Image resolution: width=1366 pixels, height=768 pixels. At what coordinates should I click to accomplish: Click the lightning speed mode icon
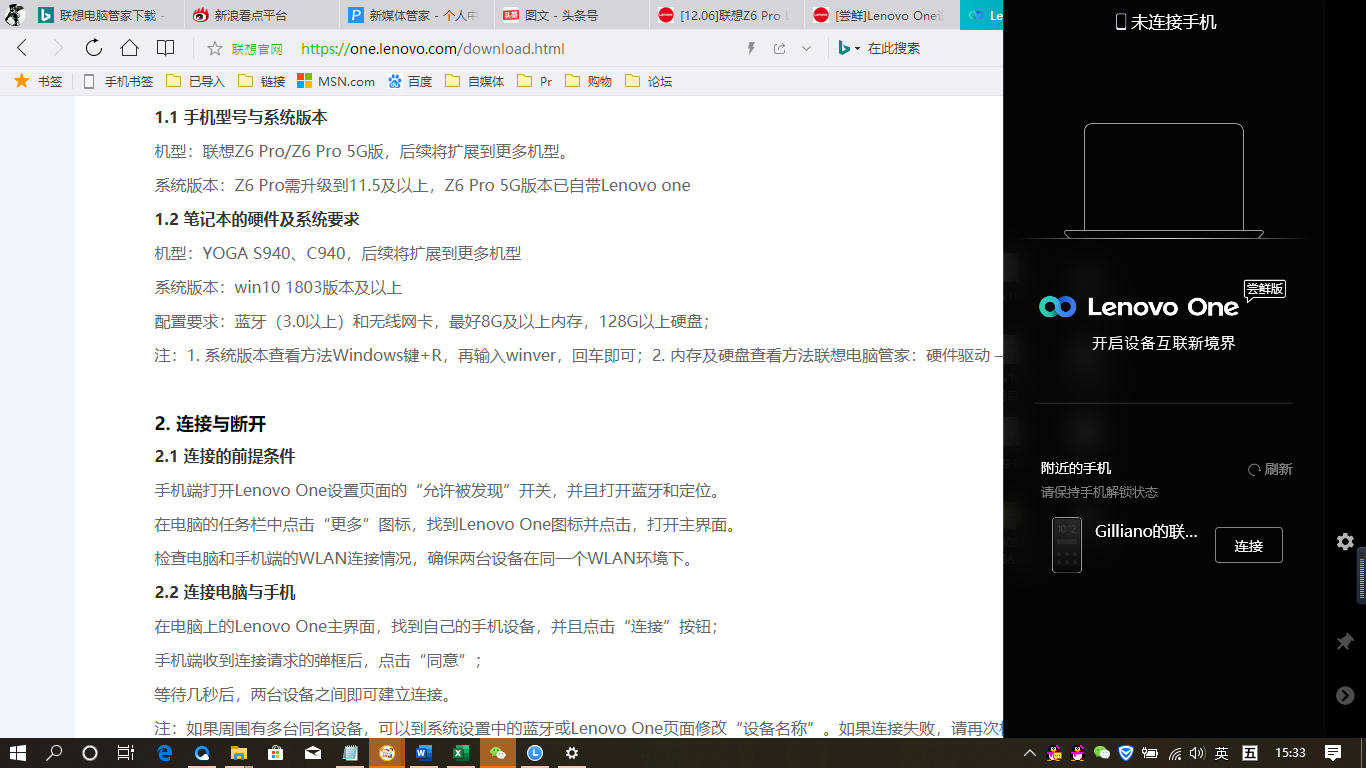(752, 48)
